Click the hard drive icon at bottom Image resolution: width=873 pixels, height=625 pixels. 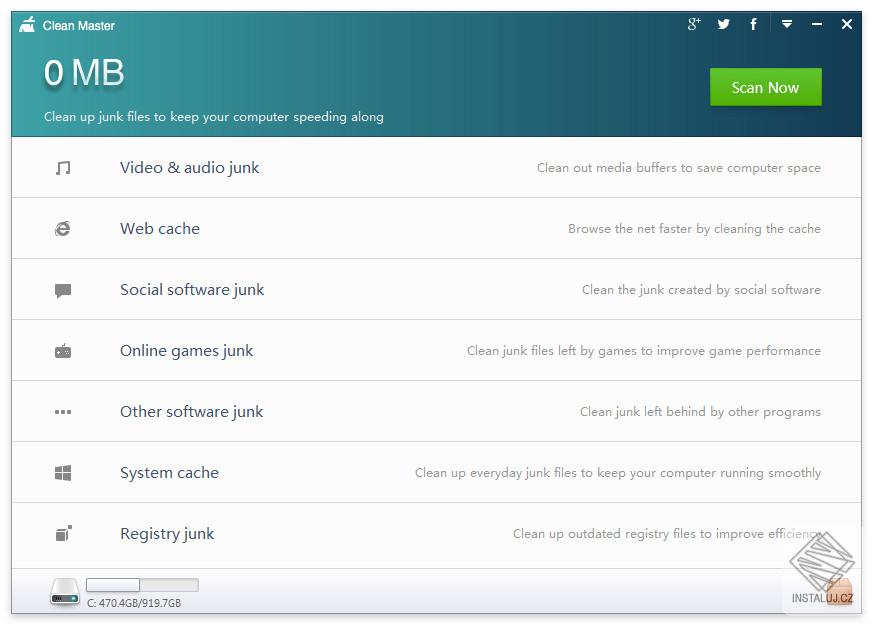pyautogui.click(x=65, y=593)
